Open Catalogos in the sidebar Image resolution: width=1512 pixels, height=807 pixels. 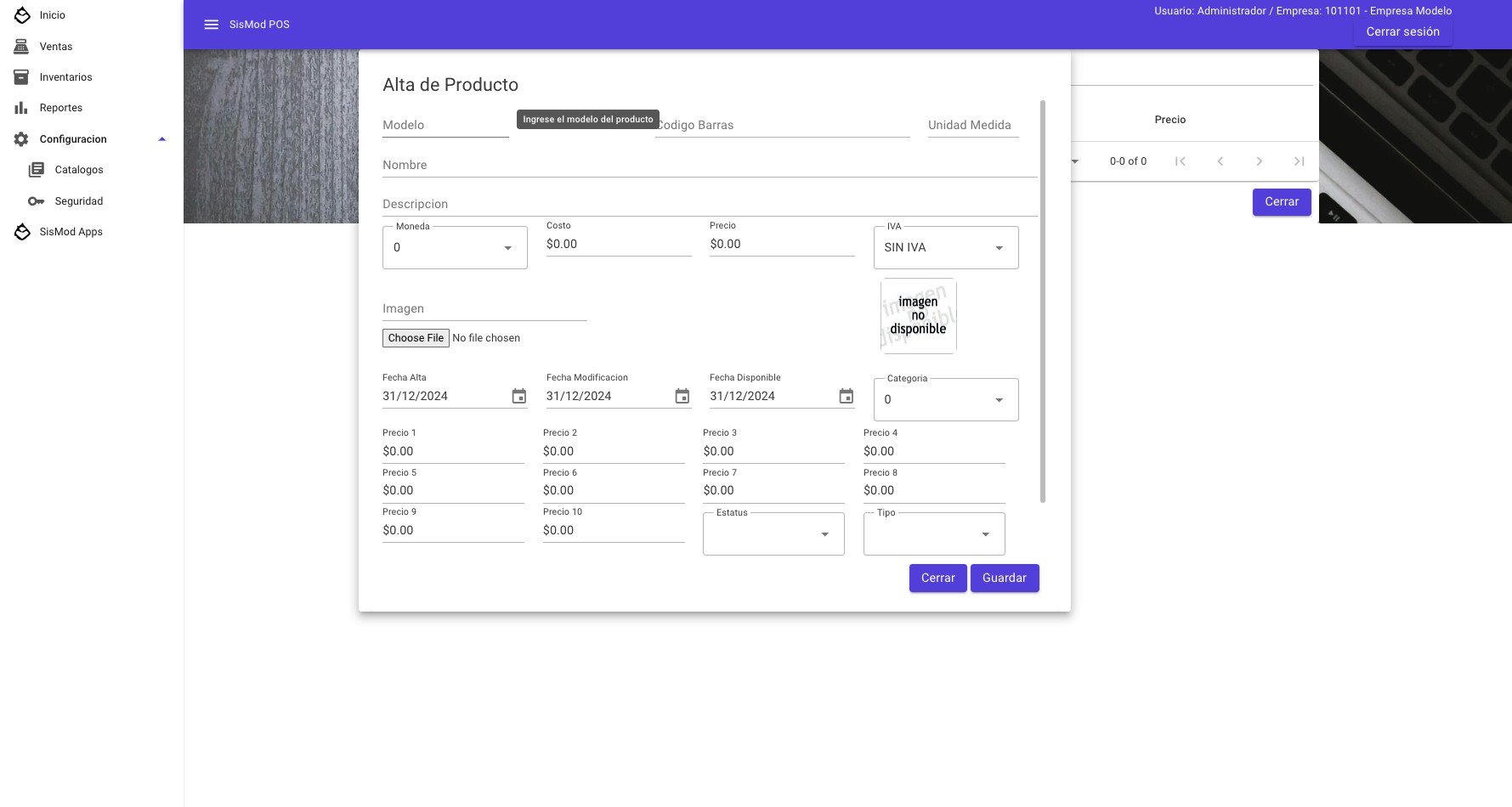click(x=79, y=170)
